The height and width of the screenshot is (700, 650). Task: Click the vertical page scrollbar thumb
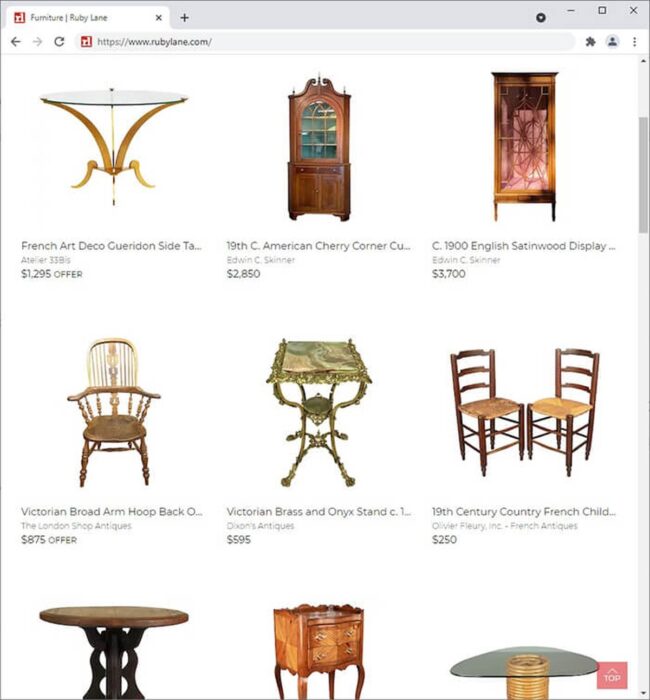(x=643, y=174)
